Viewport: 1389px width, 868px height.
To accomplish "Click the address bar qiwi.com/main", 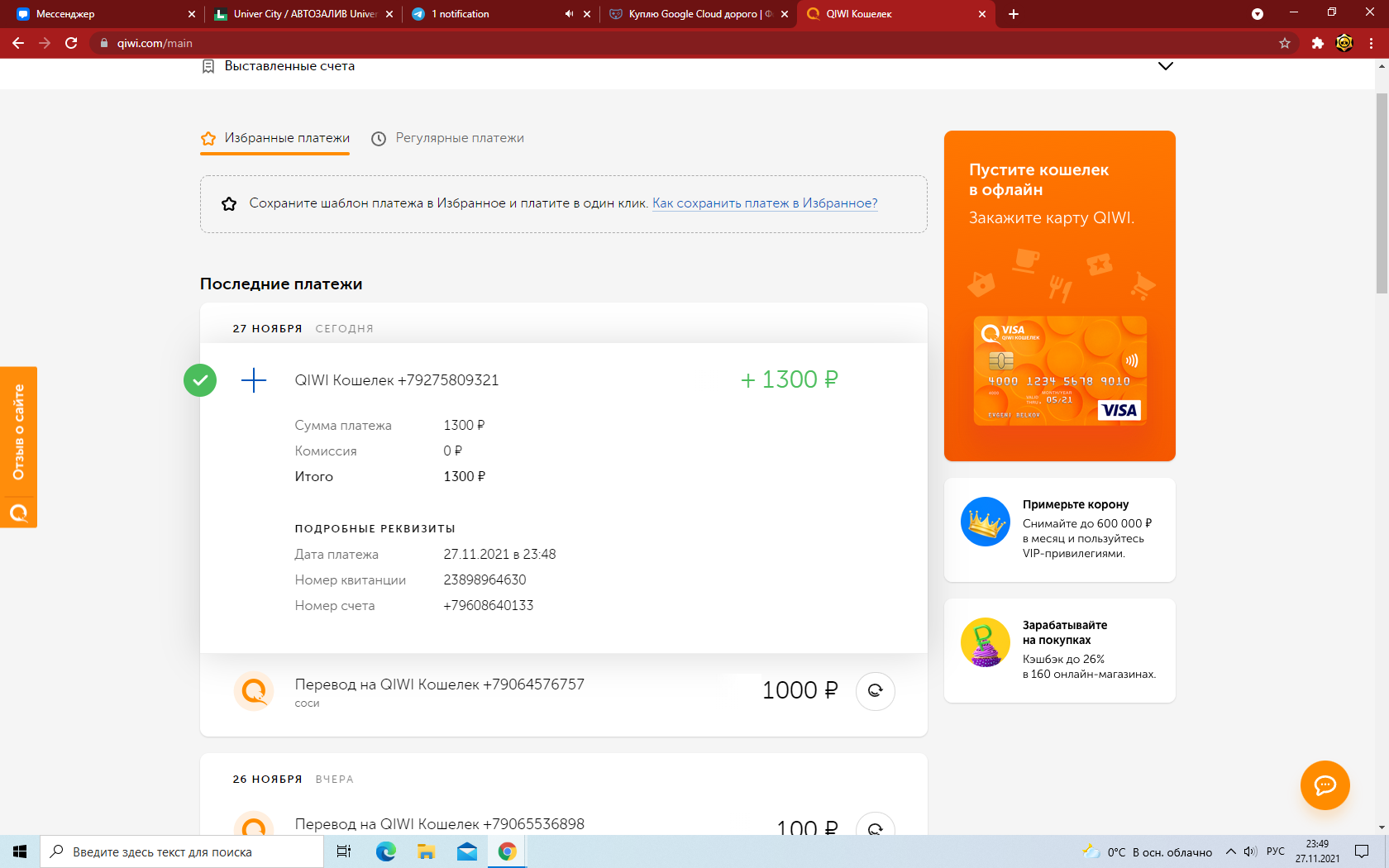I will (686, 43).
